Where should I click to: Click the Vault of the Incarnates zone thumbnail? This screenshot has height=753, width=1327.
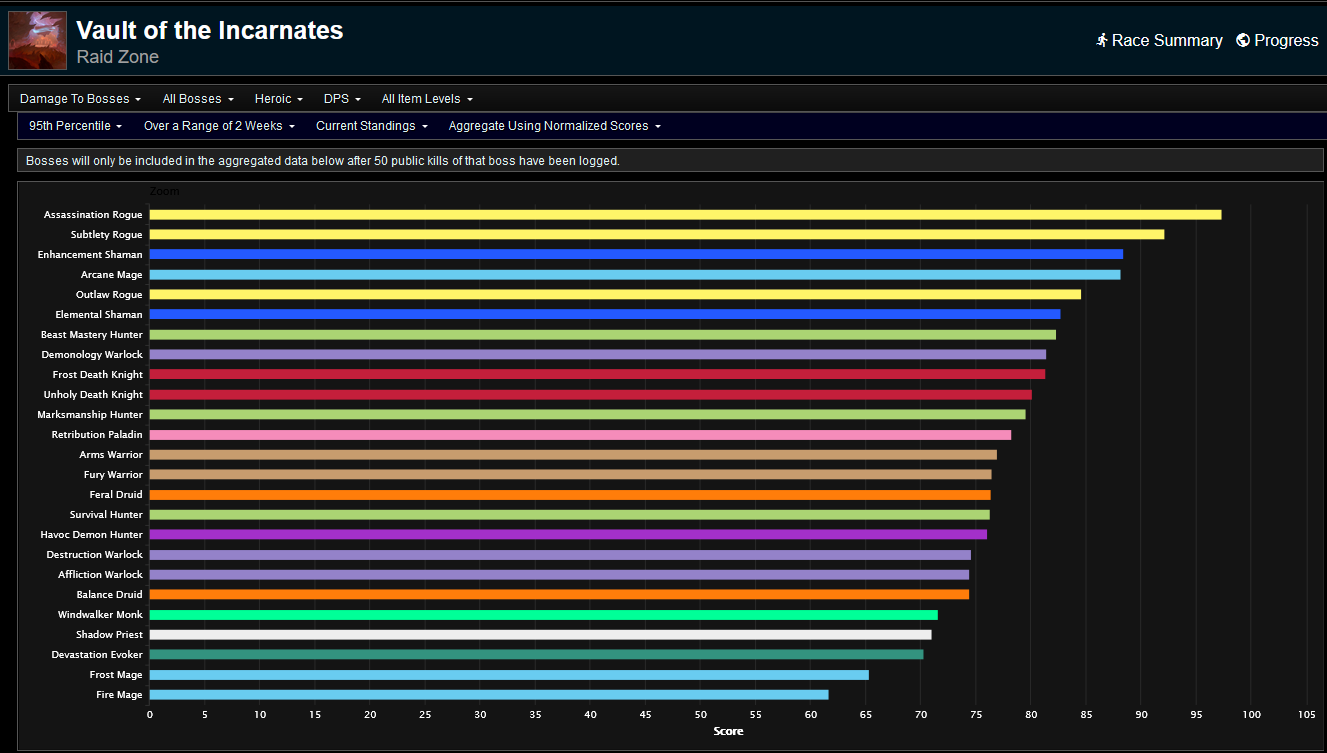tap(37, 40)
